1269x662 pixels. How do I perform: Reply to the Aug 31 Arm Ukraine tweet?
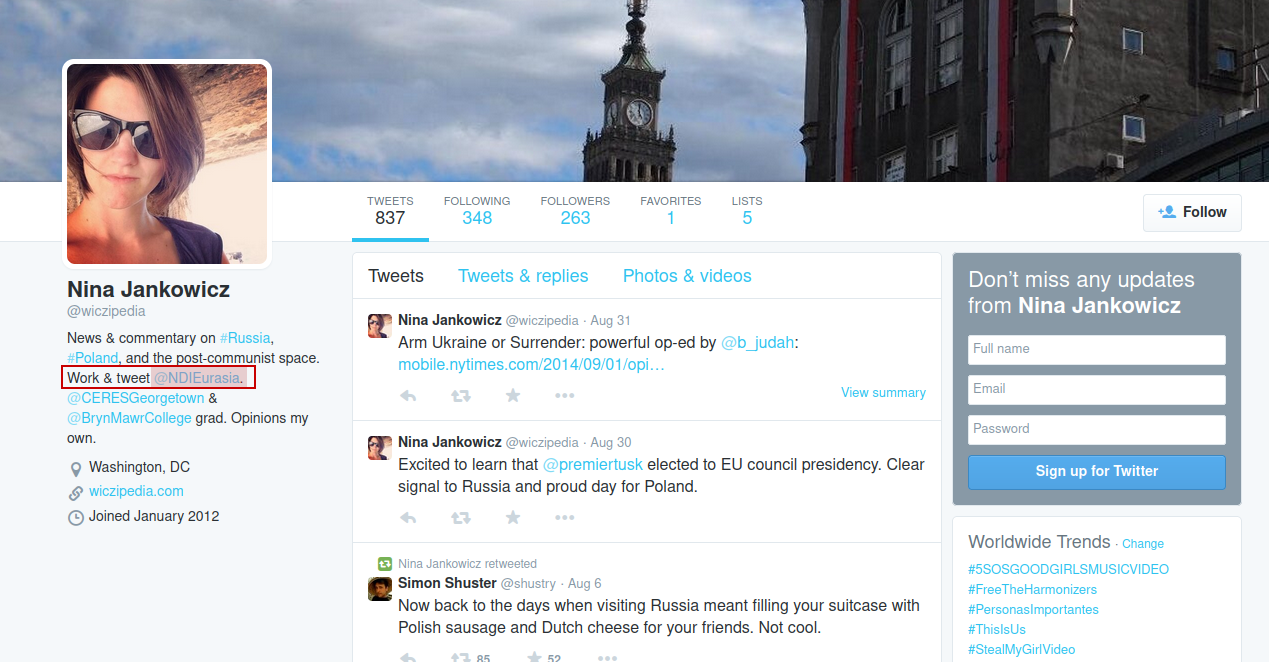(408, 396)
